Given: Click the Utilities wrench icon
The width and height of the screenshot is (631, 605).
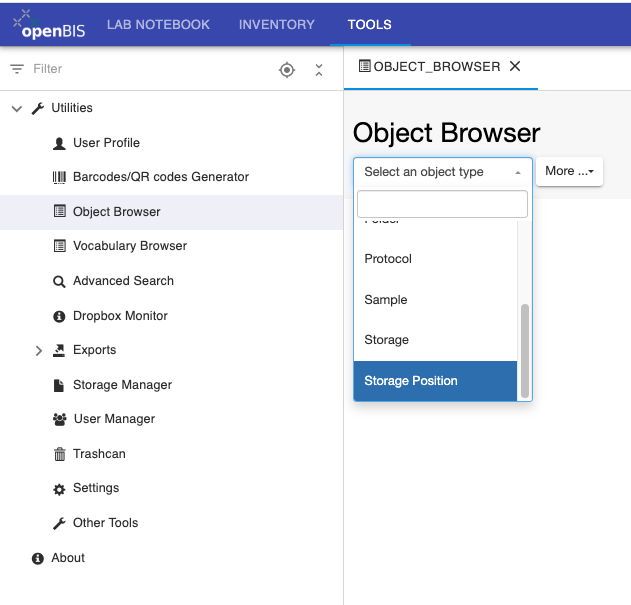Looking at the screenshot, I should (x=38, y=108).
